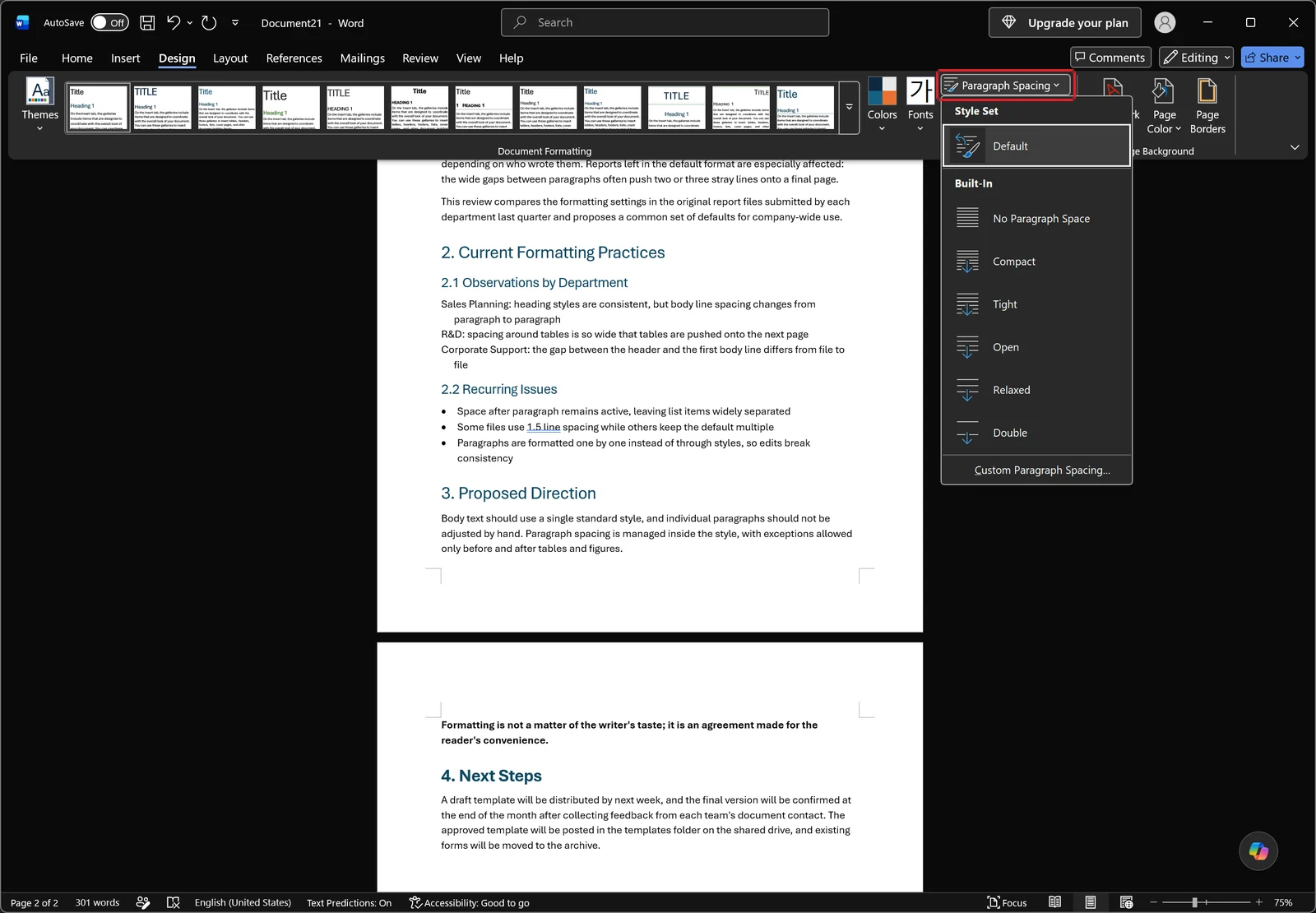Switch to Read Mode view
Image resolution: width=1316 pixels, height=913 pixels.
coord(1054,902)
